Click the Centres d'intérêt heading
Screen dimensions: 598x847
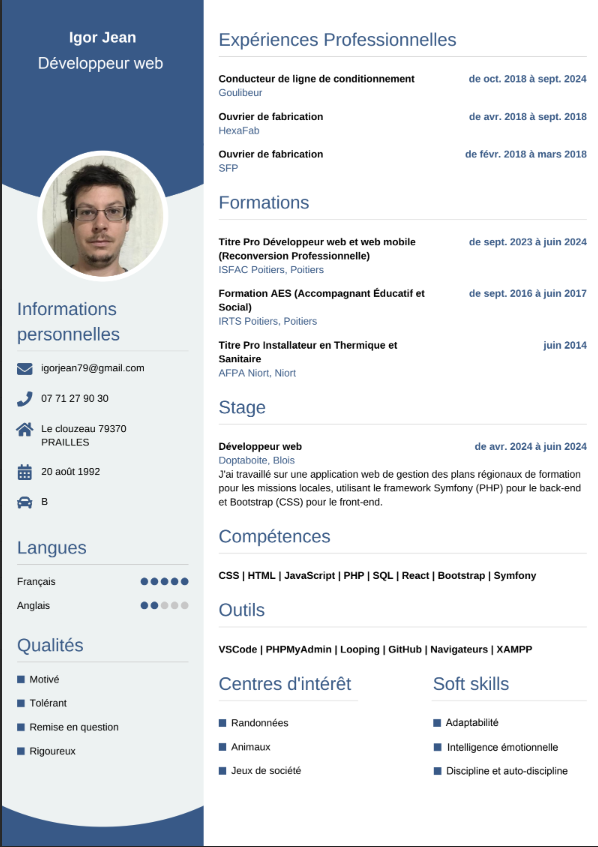(x=285, y=684)
